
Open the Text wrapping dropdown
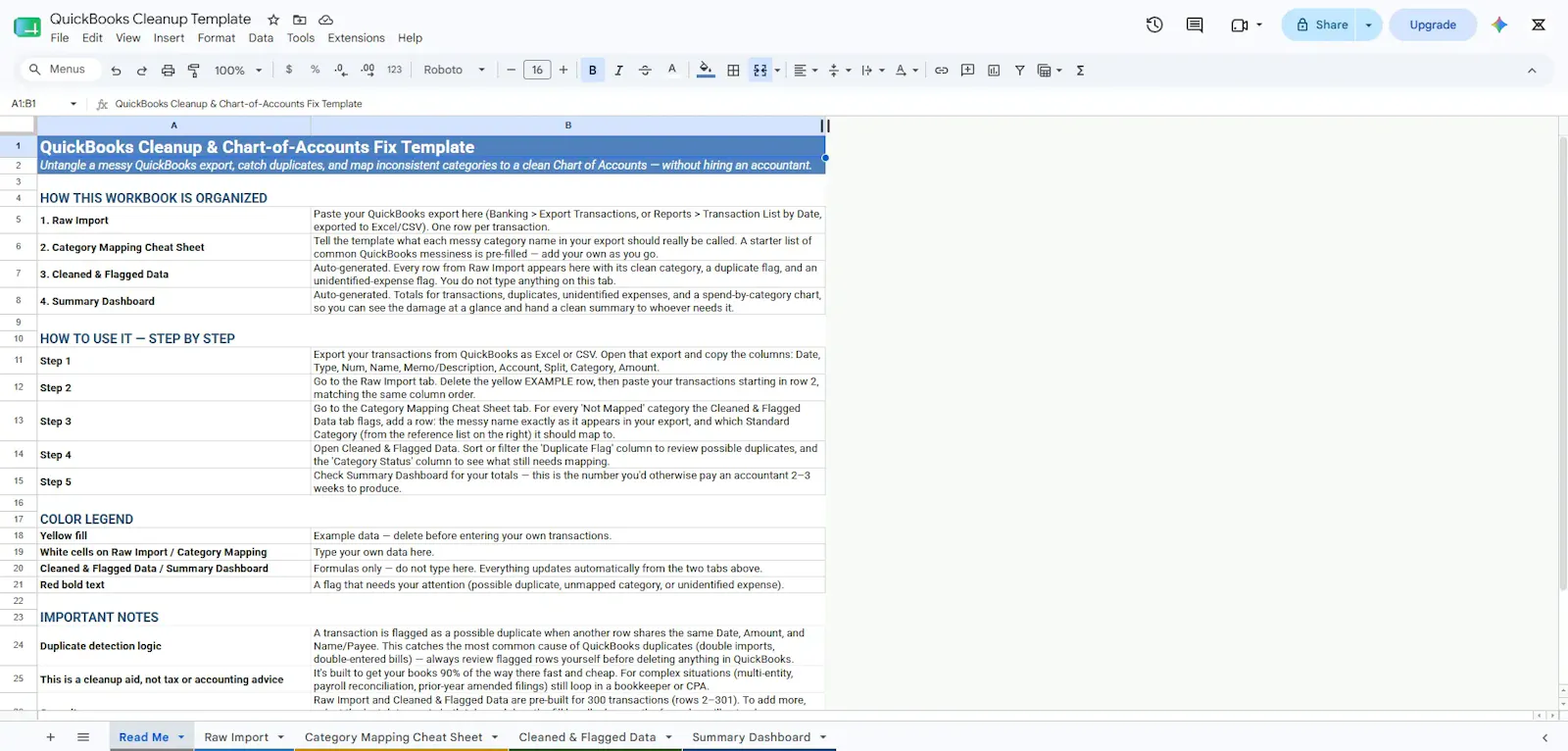coord(873,71)
